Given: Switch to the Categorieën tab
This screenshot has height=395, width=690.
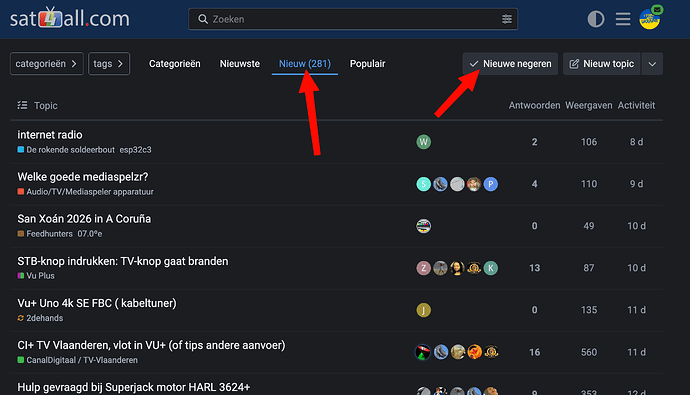Looking at the screenshot, I should [175, 64].
